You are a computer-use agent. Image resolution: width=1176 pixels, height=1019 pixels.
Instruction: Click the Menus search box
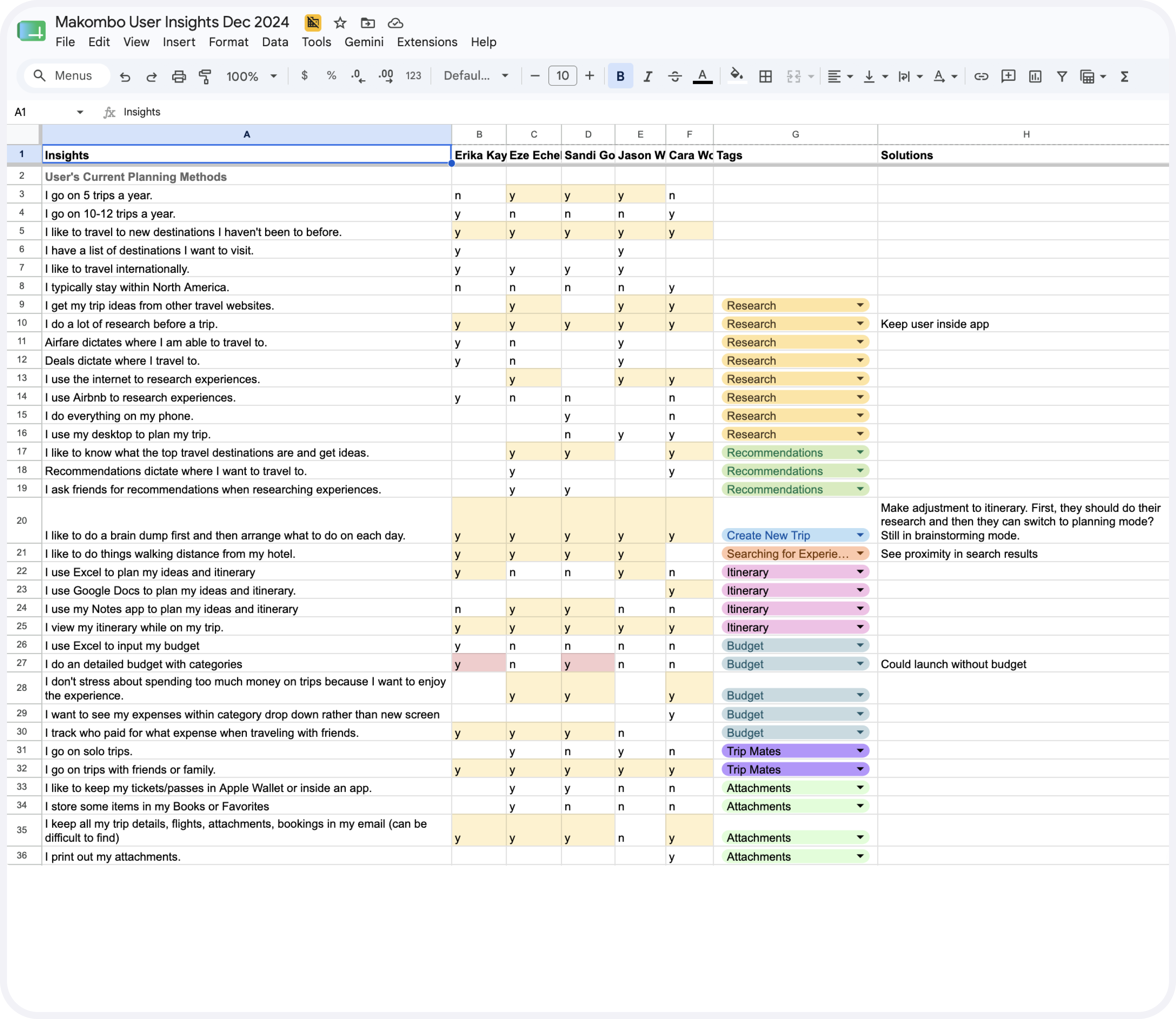[67, 76]
